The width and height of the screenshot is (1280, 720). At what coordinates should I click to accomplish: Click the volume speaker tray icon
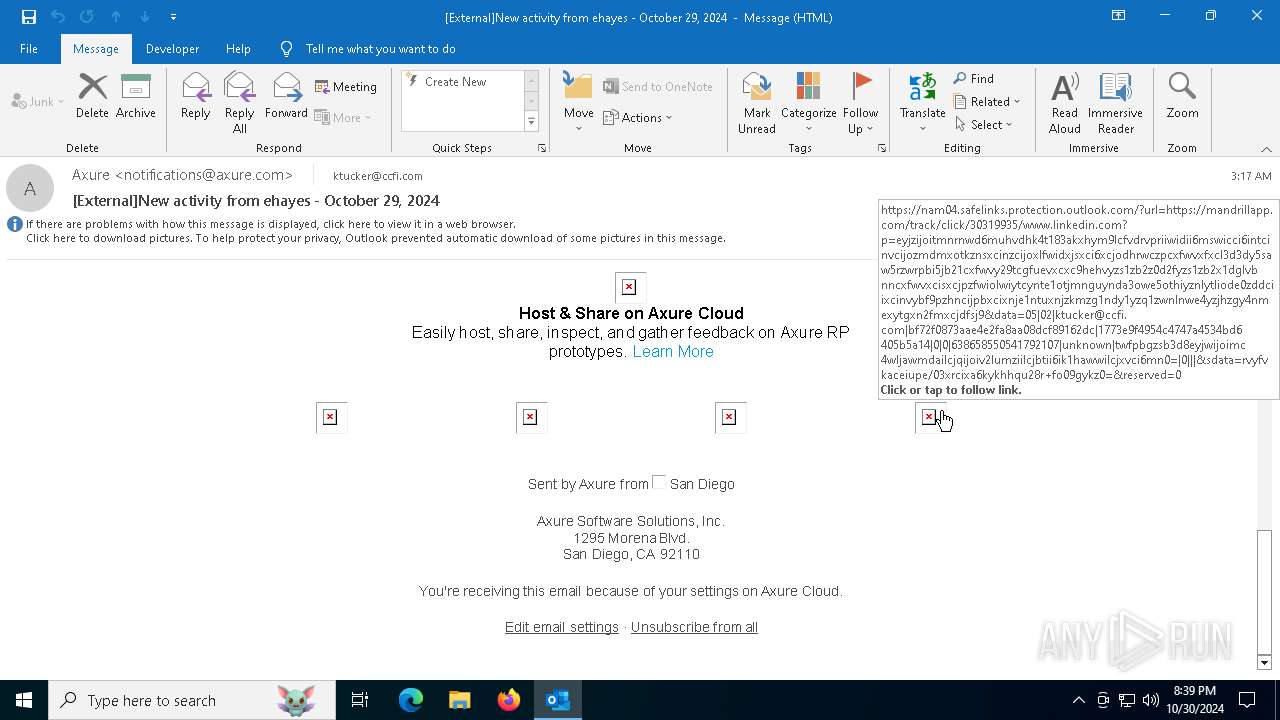[1151, 700]
